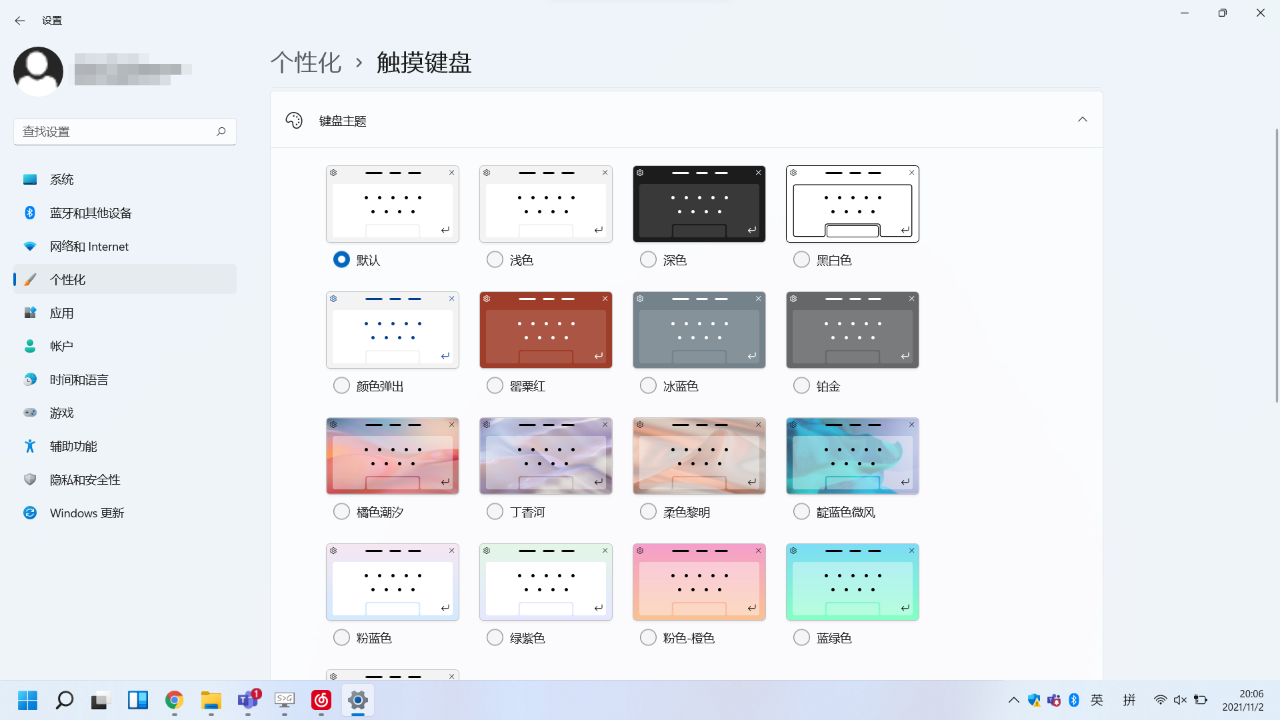The image size is (1280, 720).
Task: Click the 橘色潮汐 theme preview image
Action: point(392,455)
